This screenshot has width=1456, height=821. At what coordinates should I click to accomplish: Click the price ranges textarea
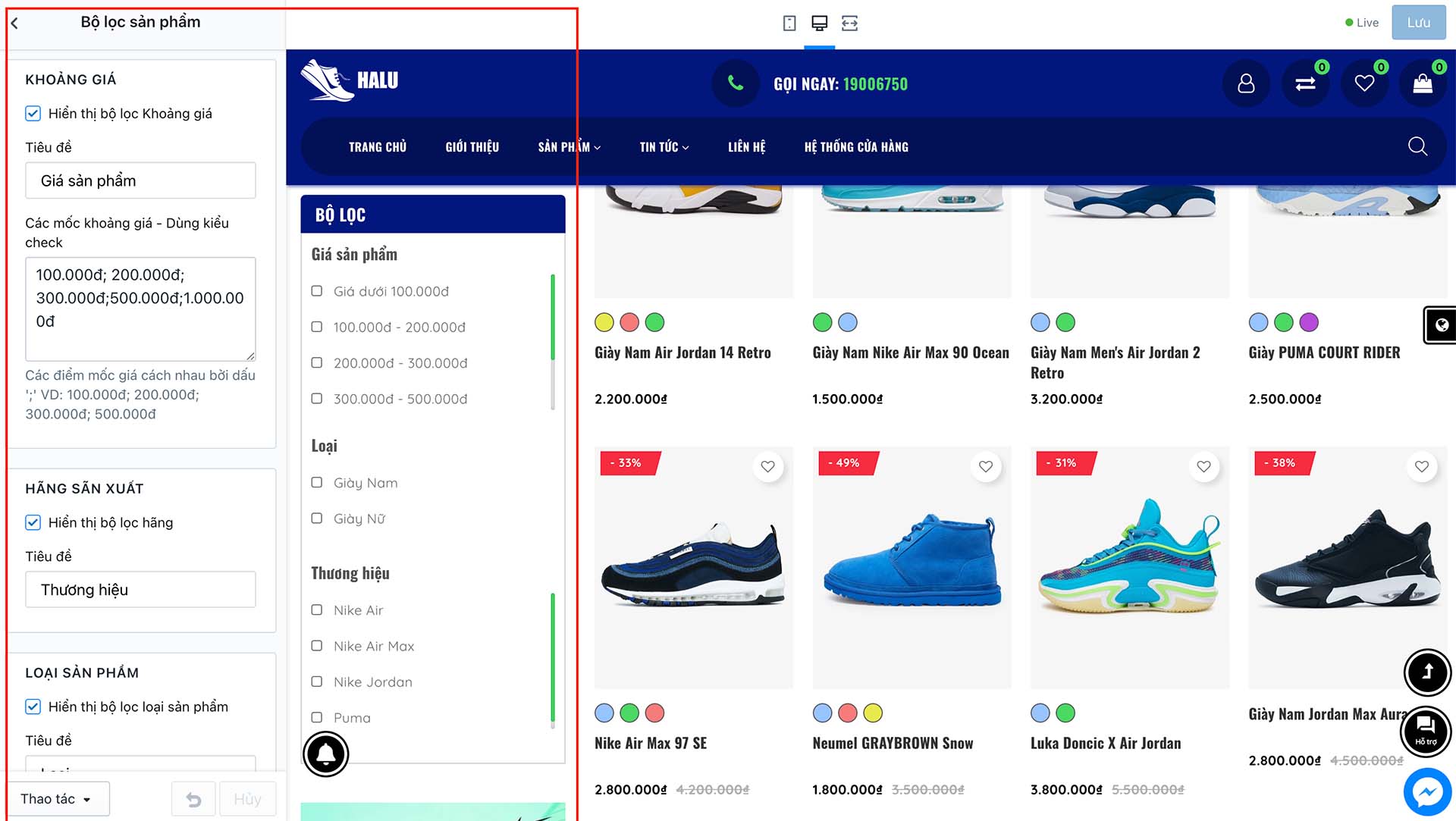pos(140,309)
